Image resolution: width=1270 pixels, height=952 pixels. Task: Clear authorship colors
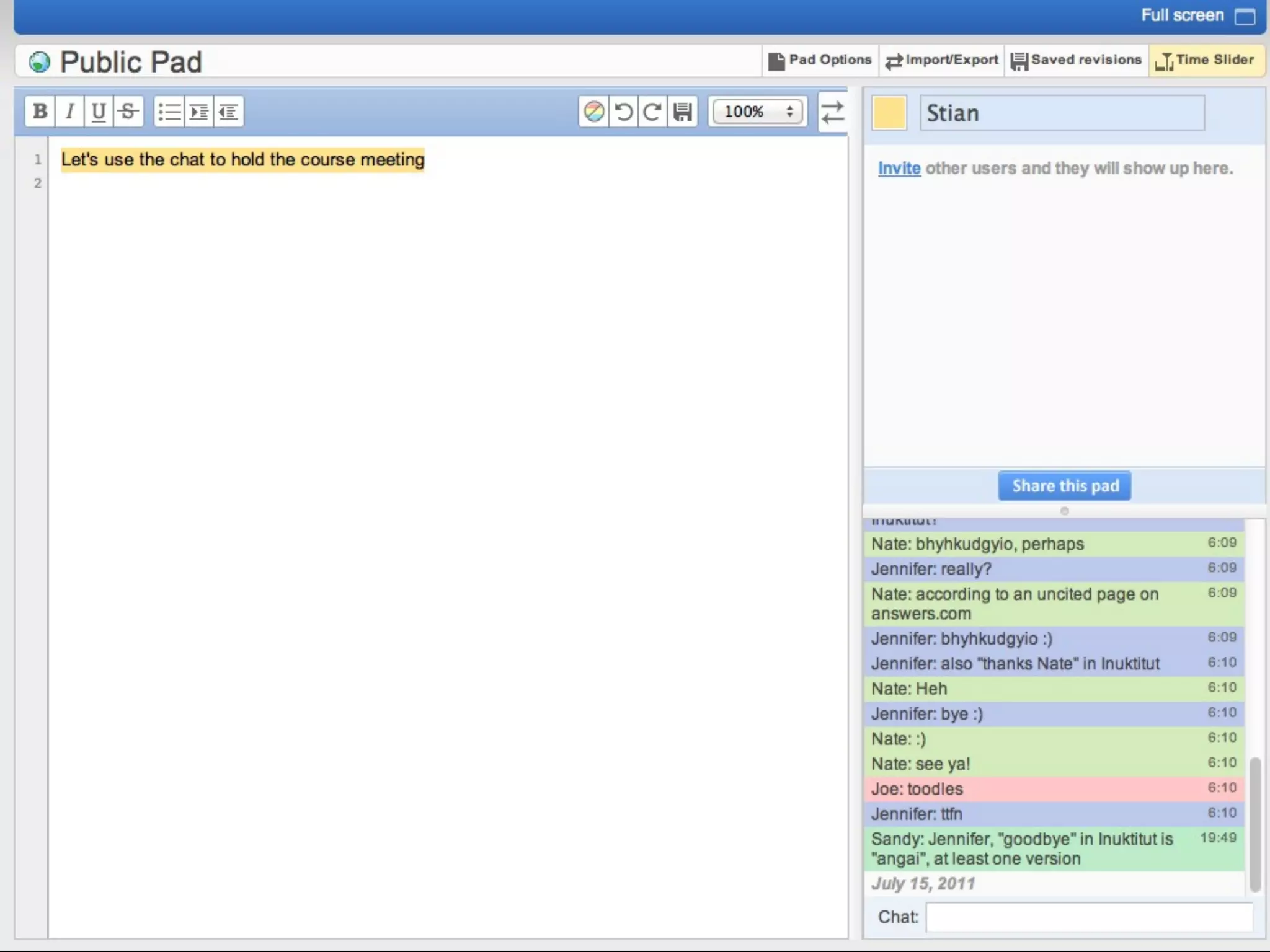click(593, 112)
